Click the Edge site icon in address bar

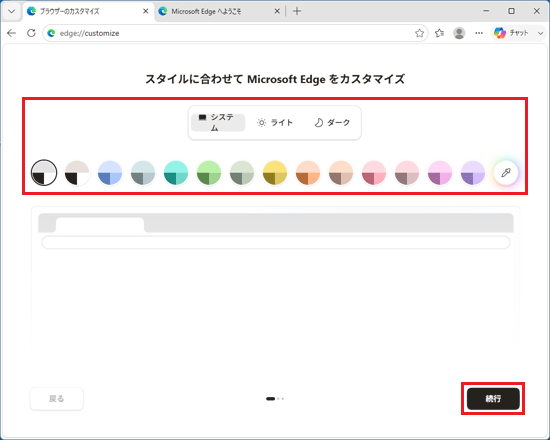51,33
